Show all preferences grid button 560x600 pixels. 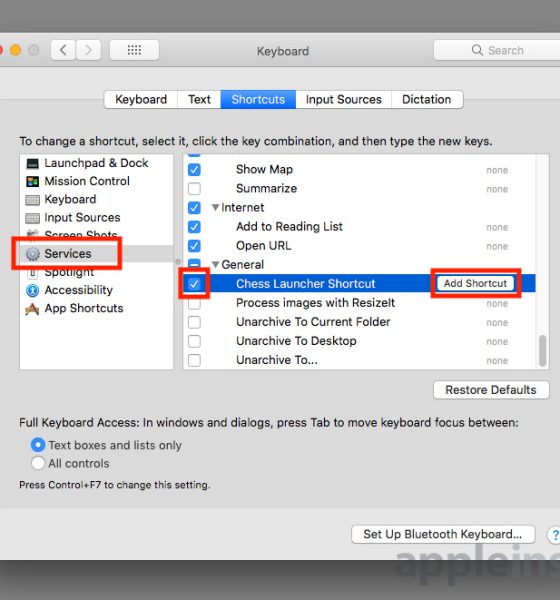(134, 50)
